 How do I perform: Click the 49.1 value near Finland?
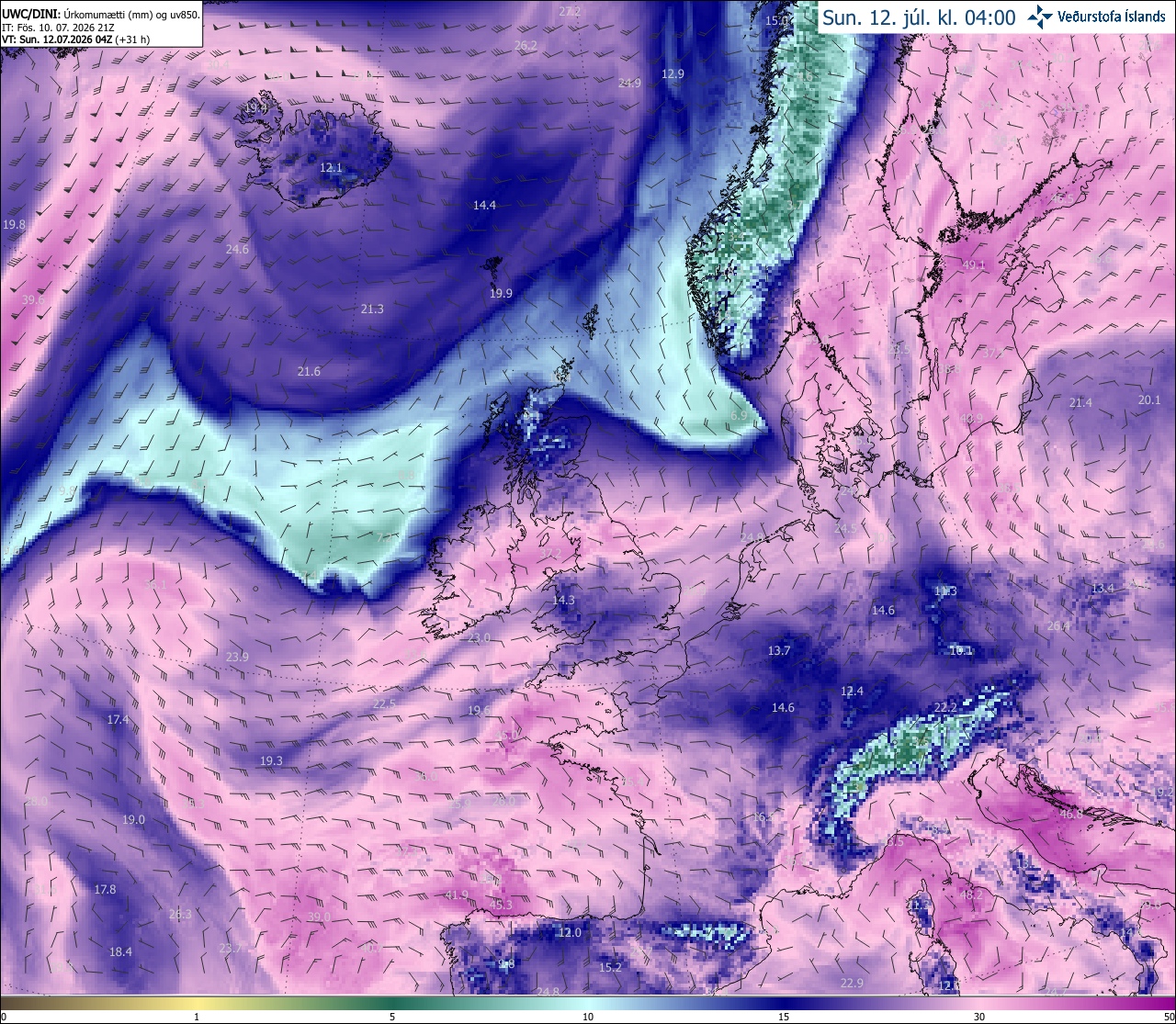click(973, 265)
